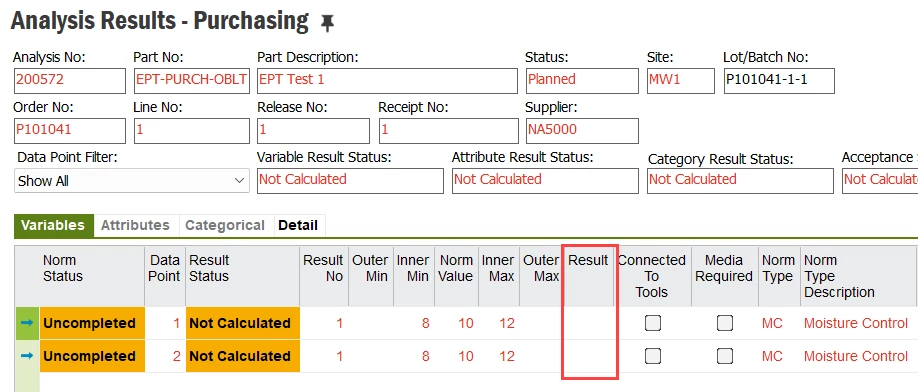Click the Analysis No field showing 200572
This screenshot has height=392, width=918.
(70, 81)
